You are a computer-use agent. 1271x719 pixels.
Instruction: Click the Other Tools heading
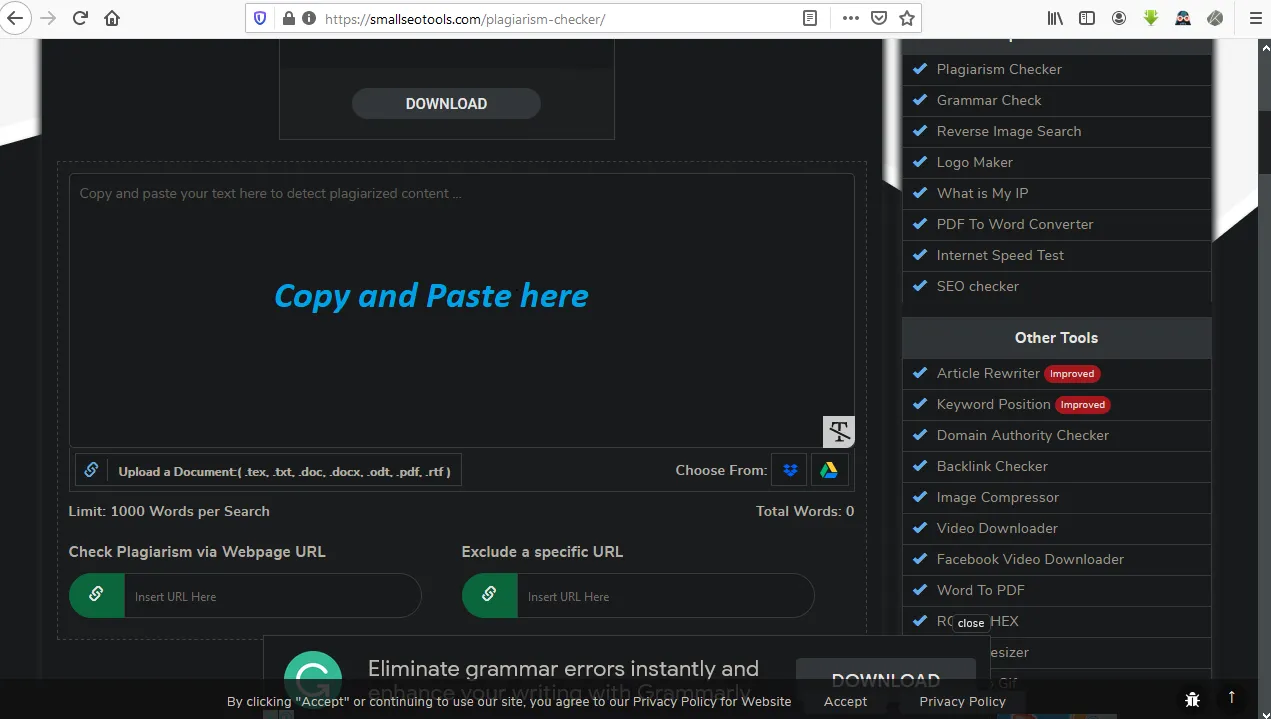(x=1056, y=338)
